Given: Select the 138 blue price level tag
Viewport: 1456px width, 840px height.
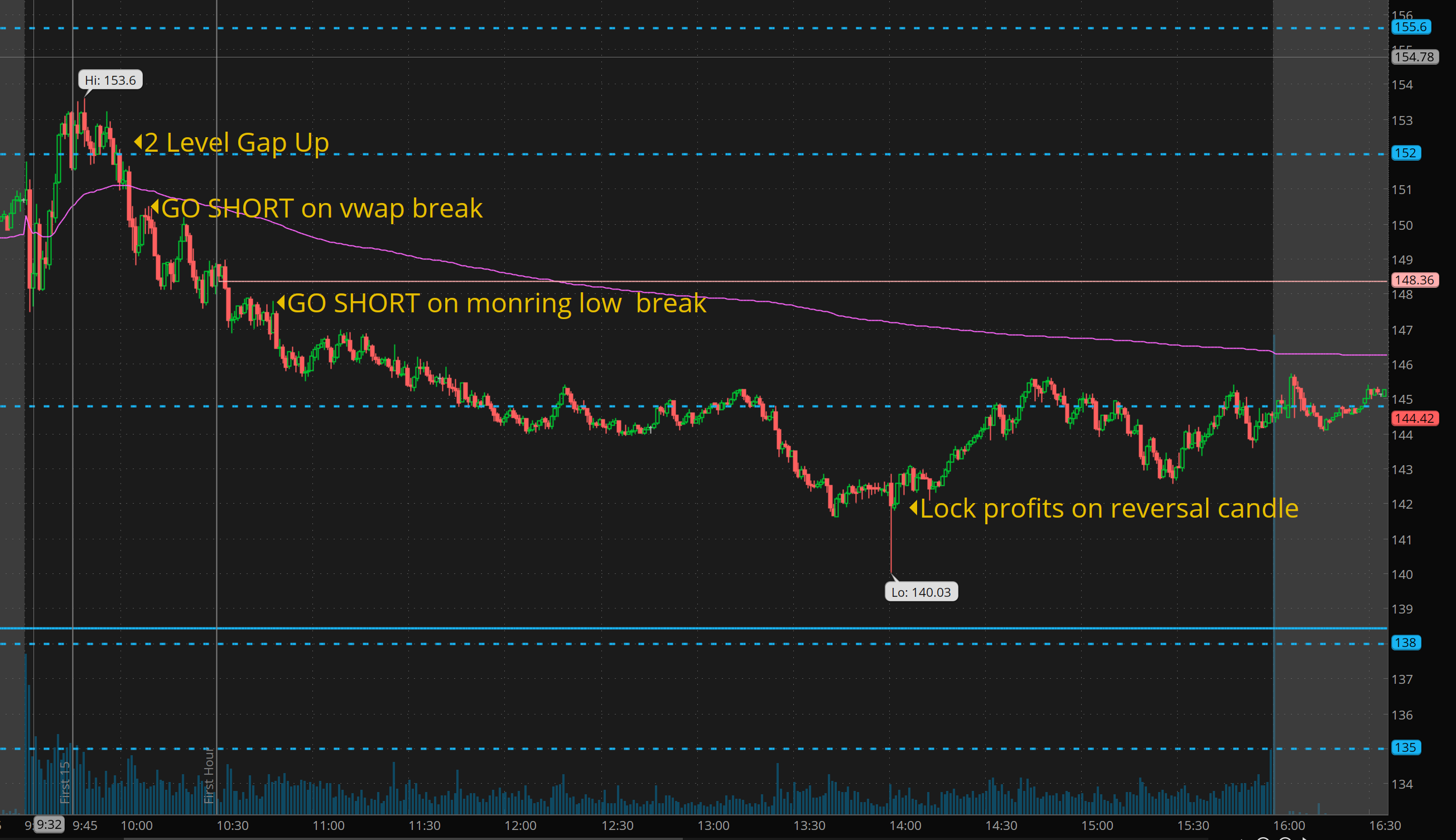Looking at the screenshot, I should tap(1405, 643).
